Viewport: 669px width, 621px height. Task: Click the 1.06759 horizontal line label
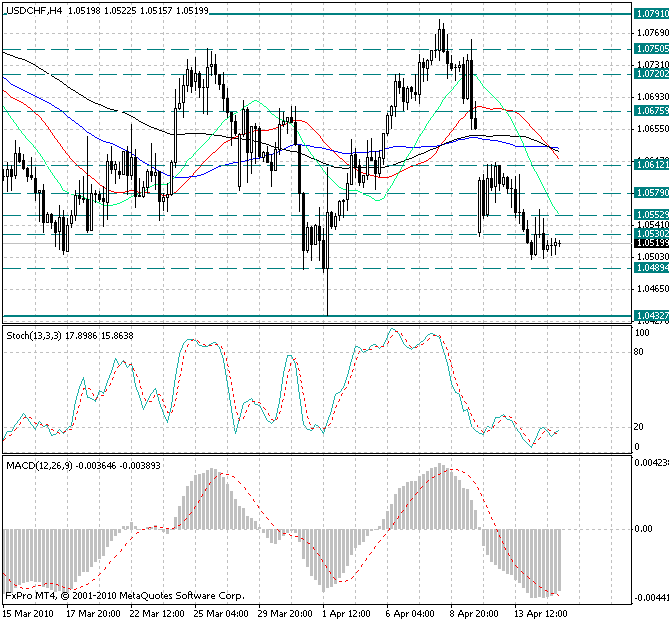[x=650, y=111]
